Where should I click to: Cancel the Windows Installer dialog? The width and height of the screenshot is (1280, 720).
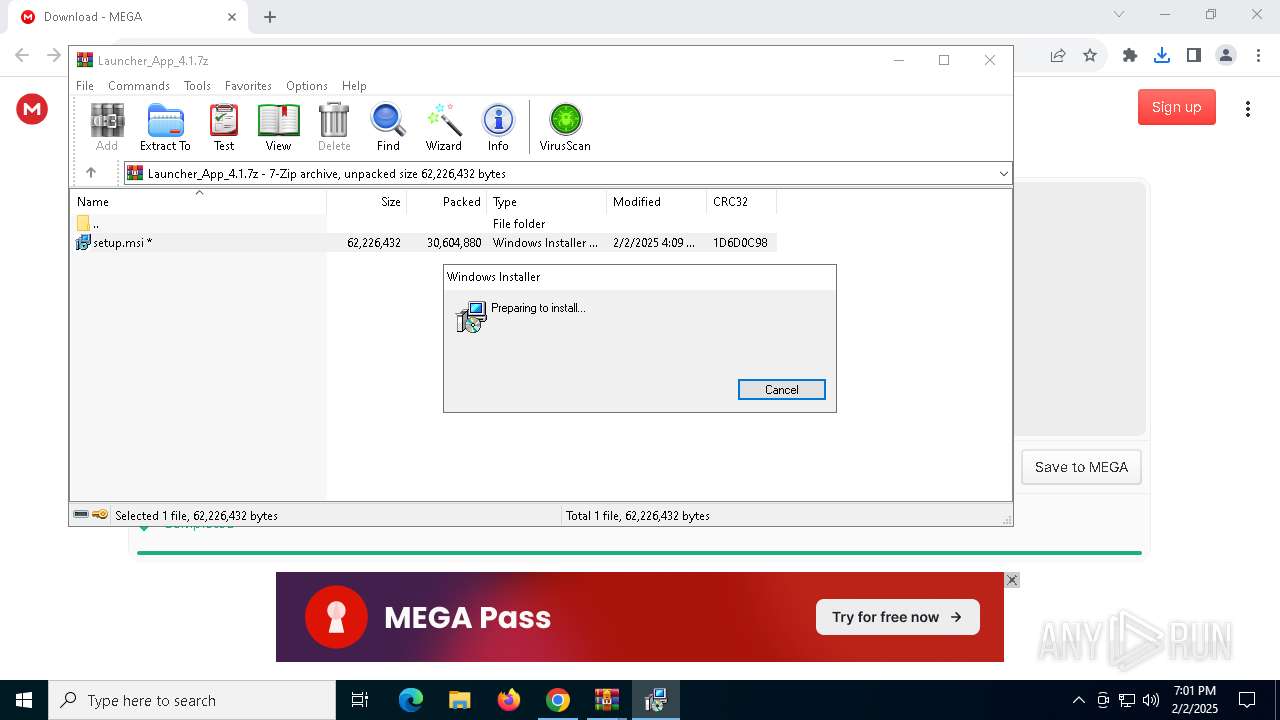782,390
